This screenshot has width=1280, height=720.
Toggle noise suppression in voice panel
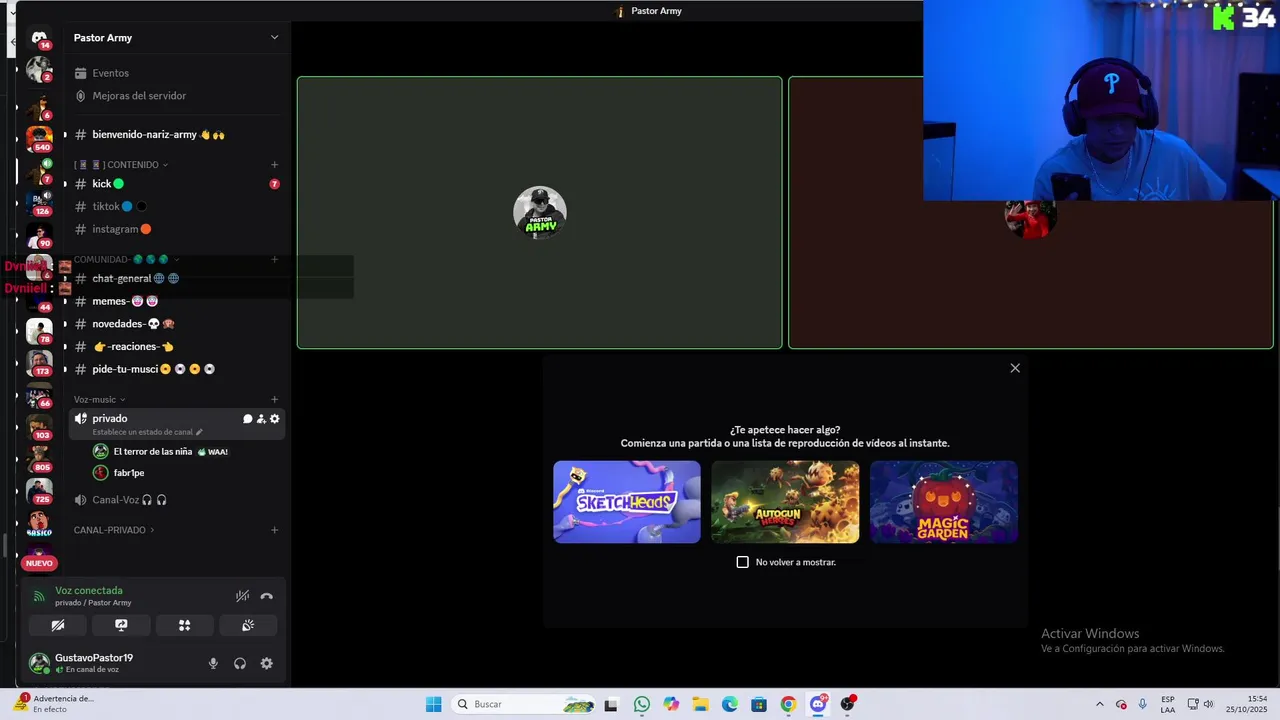point(242,596)
